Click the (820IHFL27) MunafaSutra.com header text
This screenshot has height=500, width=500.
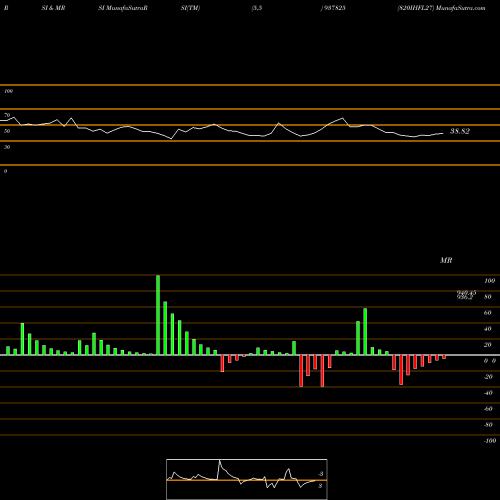[x=441, y=8]
